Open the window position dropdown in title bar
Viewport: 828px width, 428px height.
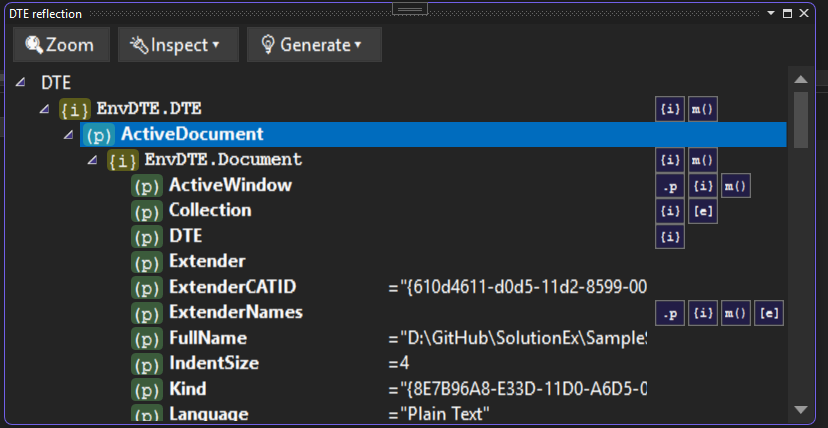tap(769, 14)
